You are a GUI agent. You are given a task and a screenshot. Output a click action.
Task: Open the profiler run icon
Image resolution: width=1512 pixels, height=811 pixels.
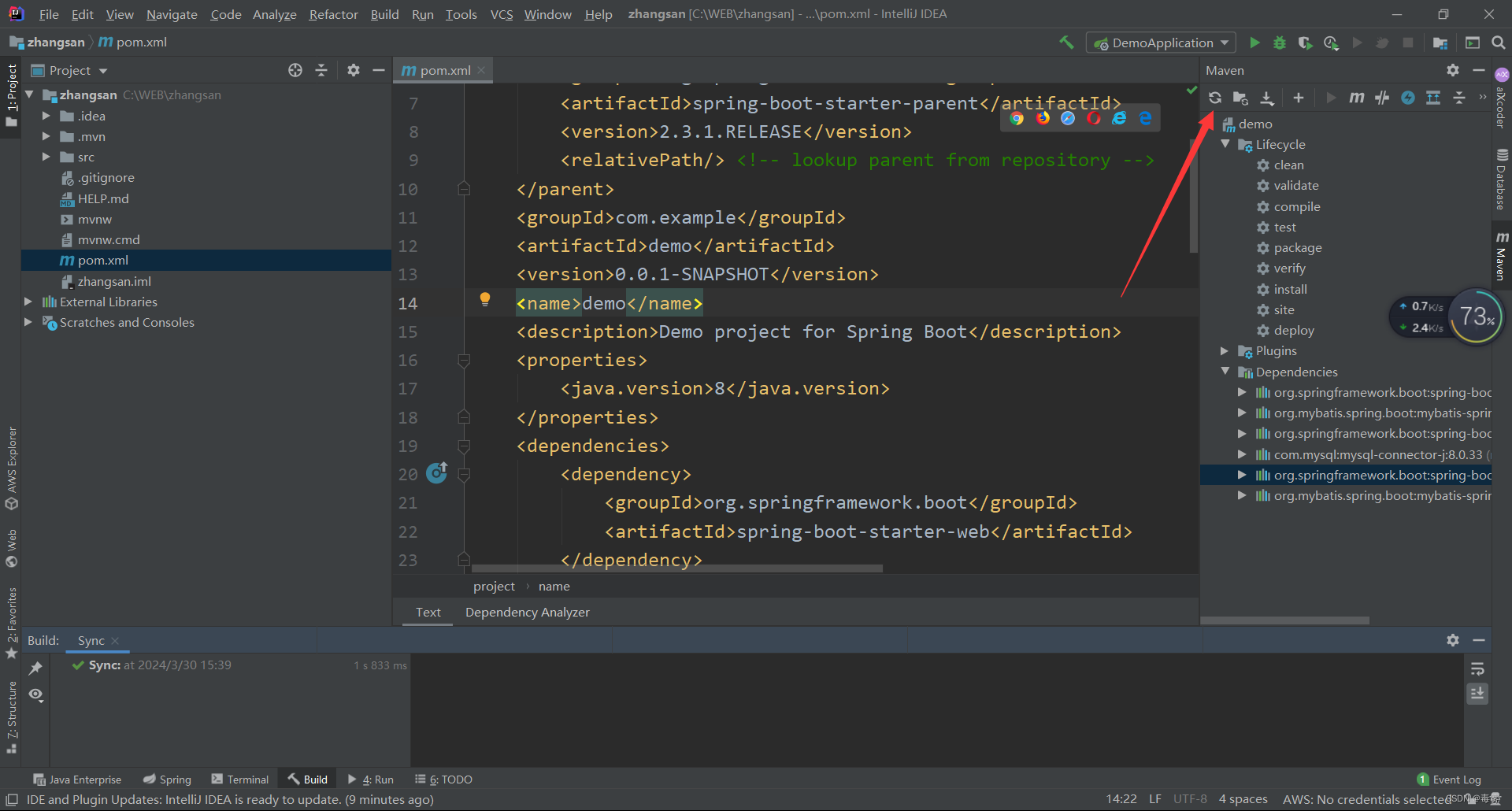point(1331,43)
